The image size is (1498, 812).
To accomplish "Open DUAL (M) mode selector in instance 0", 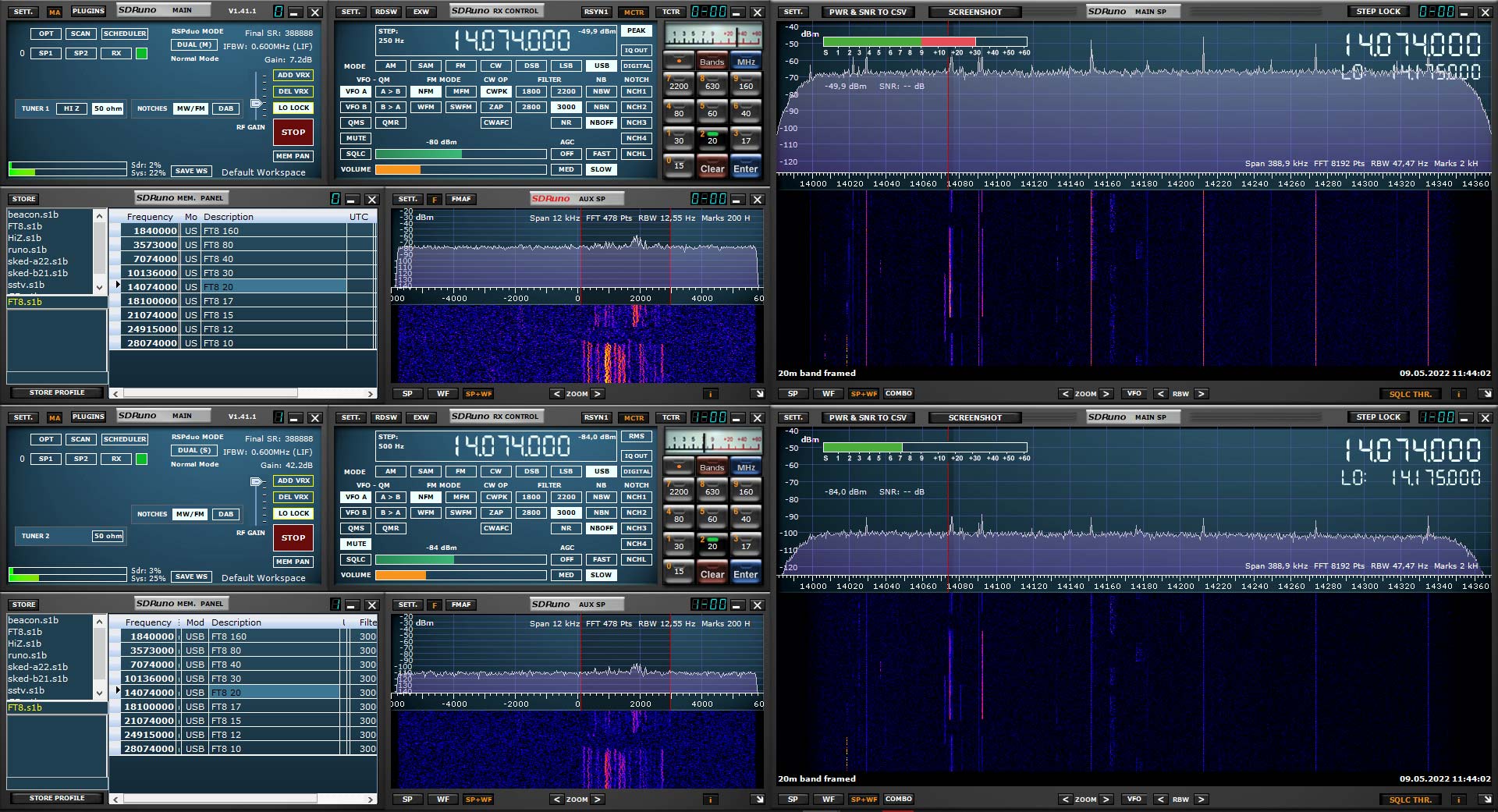I will 194,44.
